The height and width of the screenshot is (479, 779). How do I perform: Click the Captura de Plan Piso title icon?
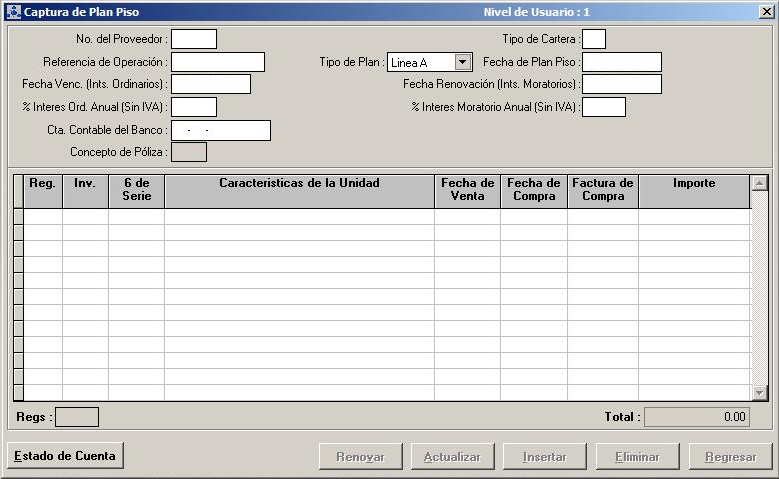(13, 12)
